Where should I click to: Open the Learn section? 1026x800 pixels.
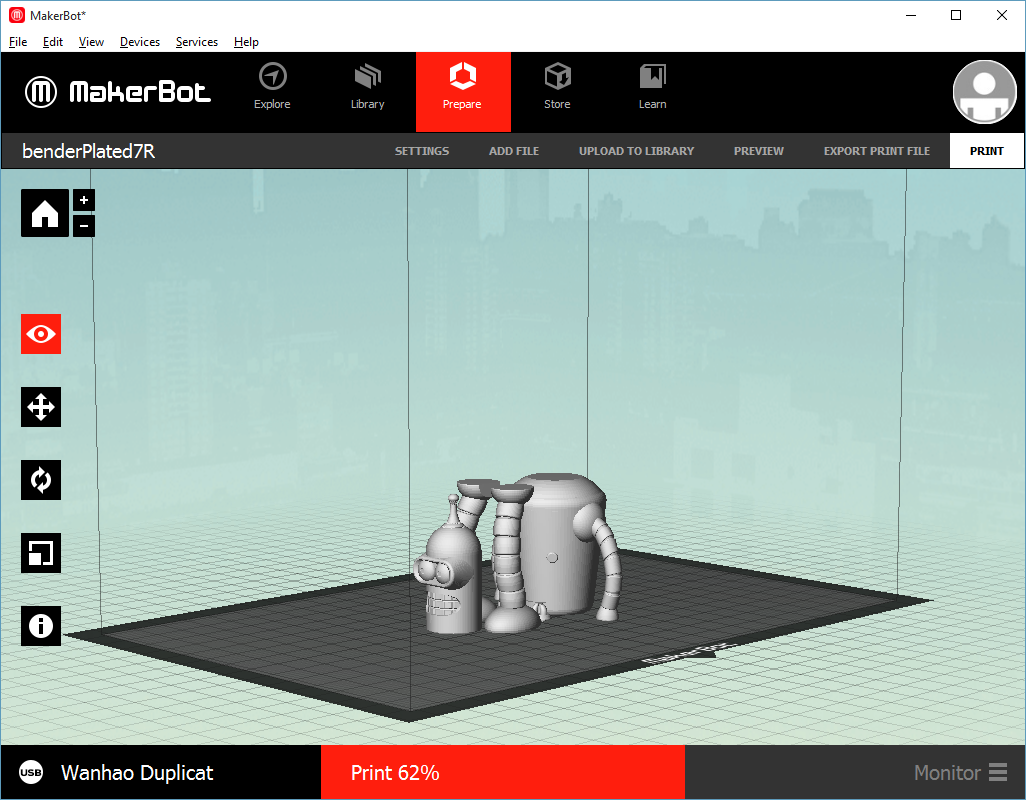(652, 87)
